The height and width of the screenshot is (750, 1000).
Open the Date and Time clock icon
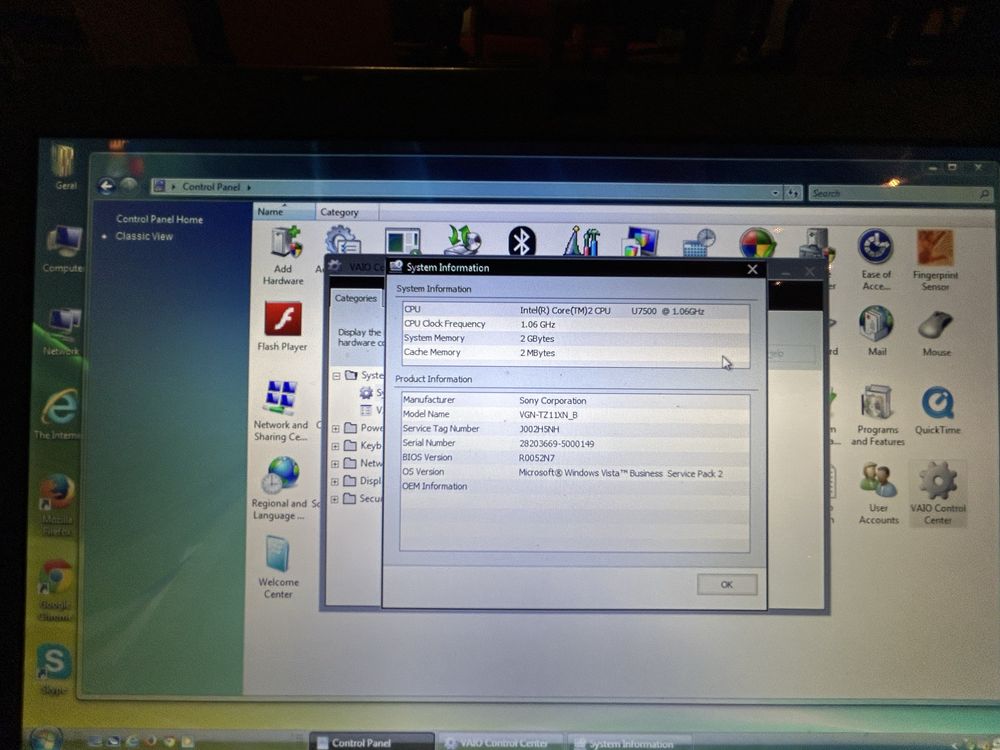point(698,242)
